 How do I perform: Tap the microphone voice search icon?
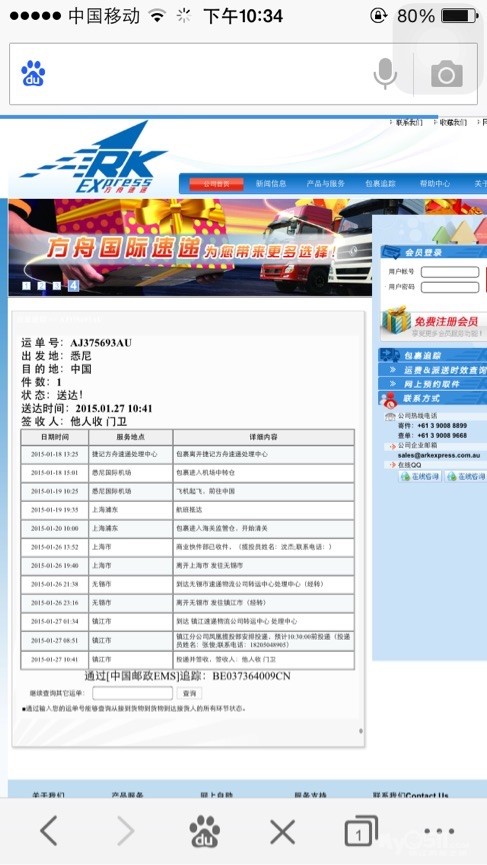pyautogui.click(x=385, y=73)
